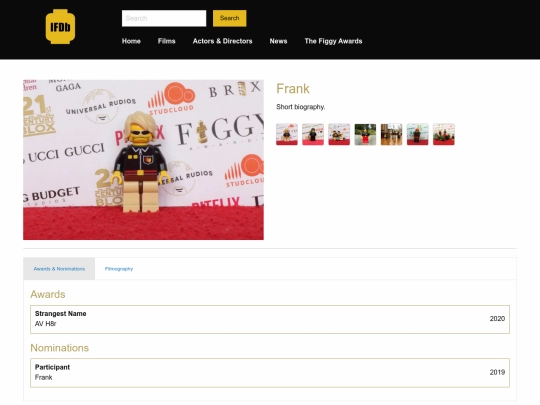Select third gallery thumbnail with group
This screenshot has width=540, height=405.
pyautogui.click(x=339, y=134)
